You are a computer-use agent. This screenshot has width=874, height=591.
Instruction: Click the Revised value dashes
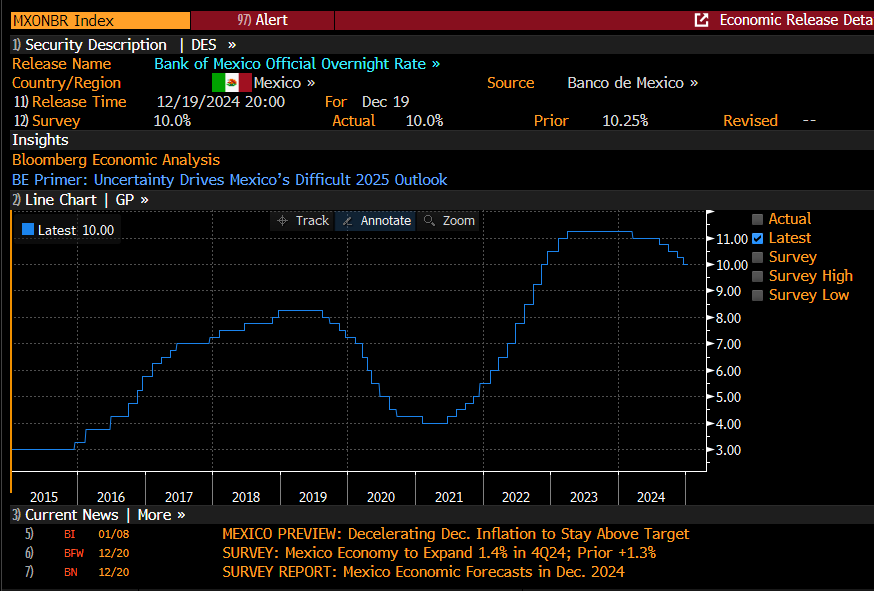[x=809, y=121]
